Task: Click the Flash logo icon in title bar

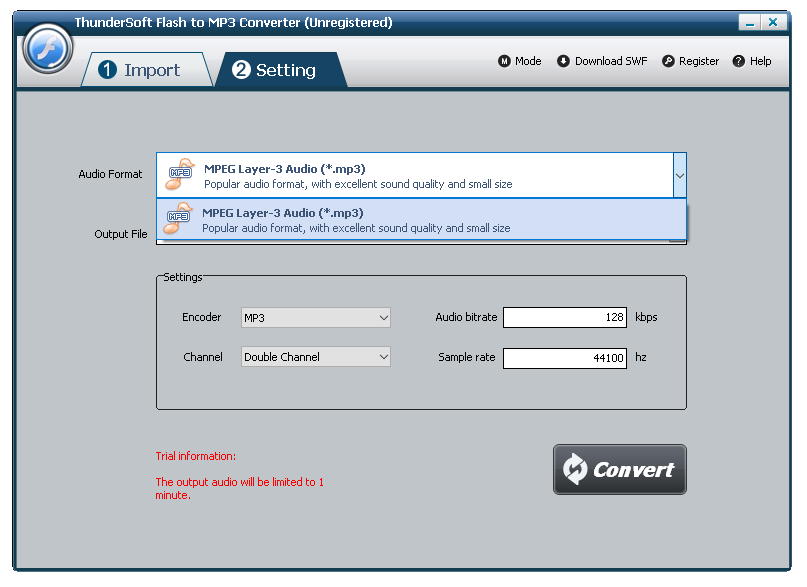Action: point(47,49)
